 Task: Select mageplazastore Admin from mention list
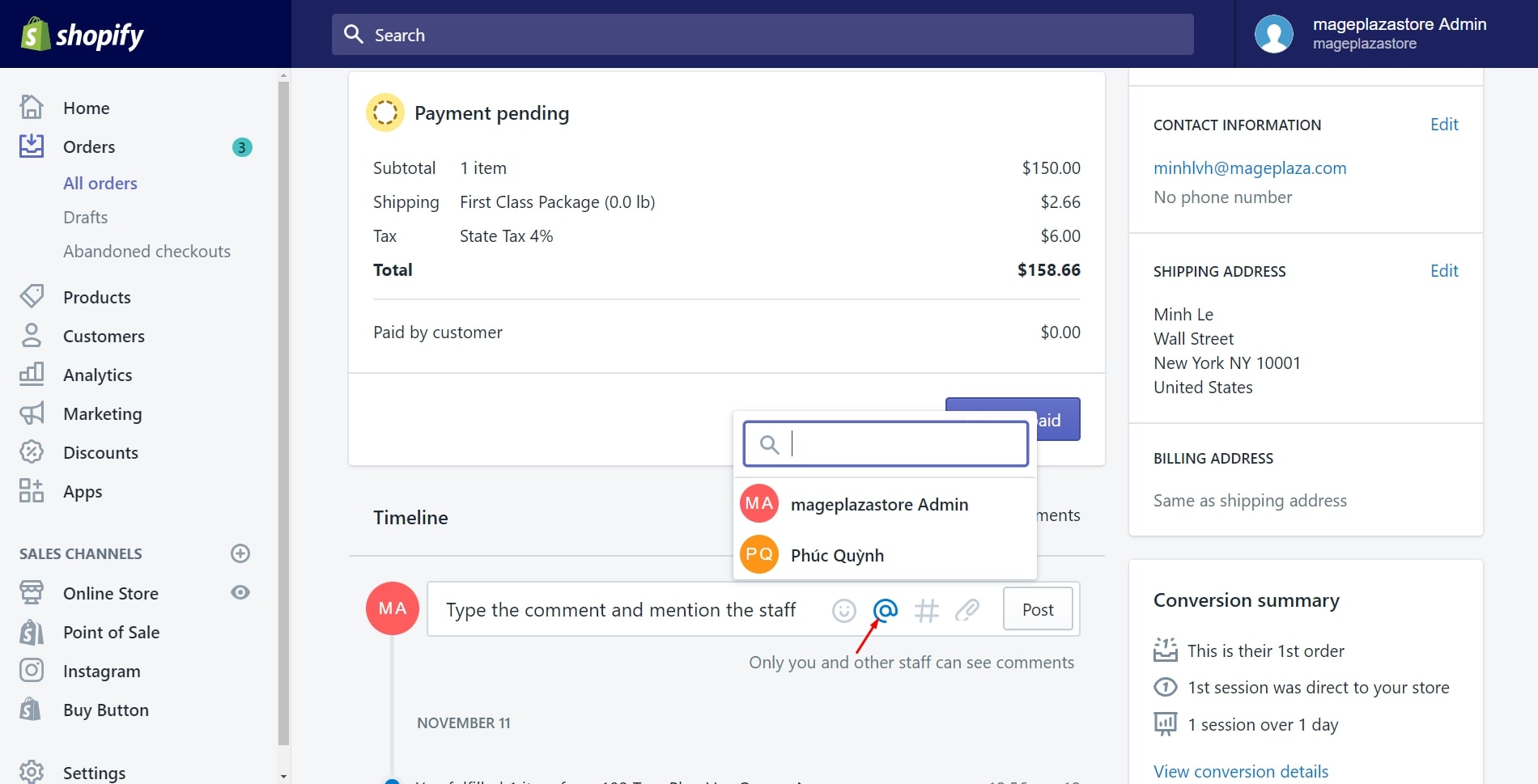879,505
